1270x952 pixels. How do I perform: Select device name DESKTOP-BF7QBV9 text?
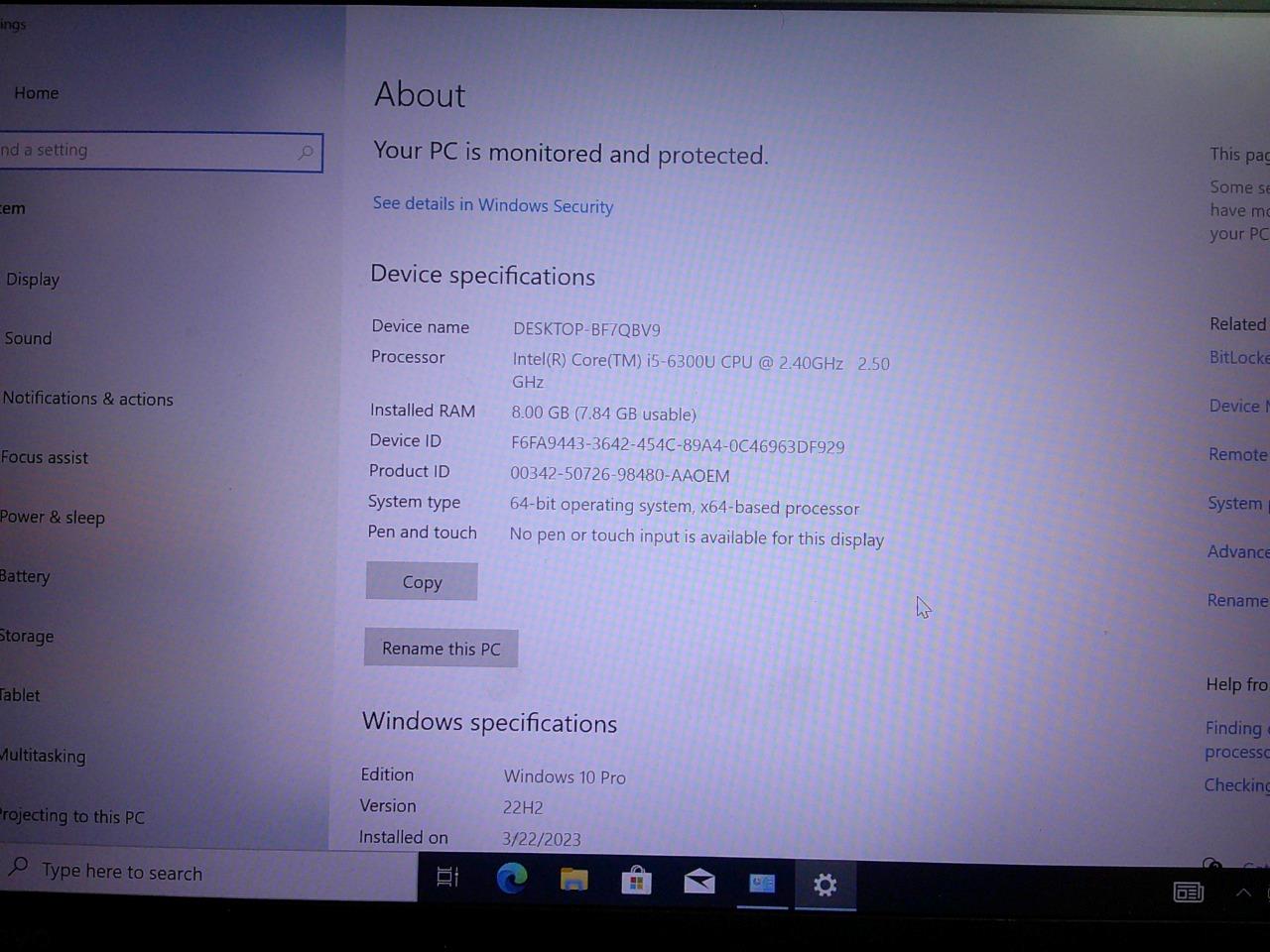586,329
